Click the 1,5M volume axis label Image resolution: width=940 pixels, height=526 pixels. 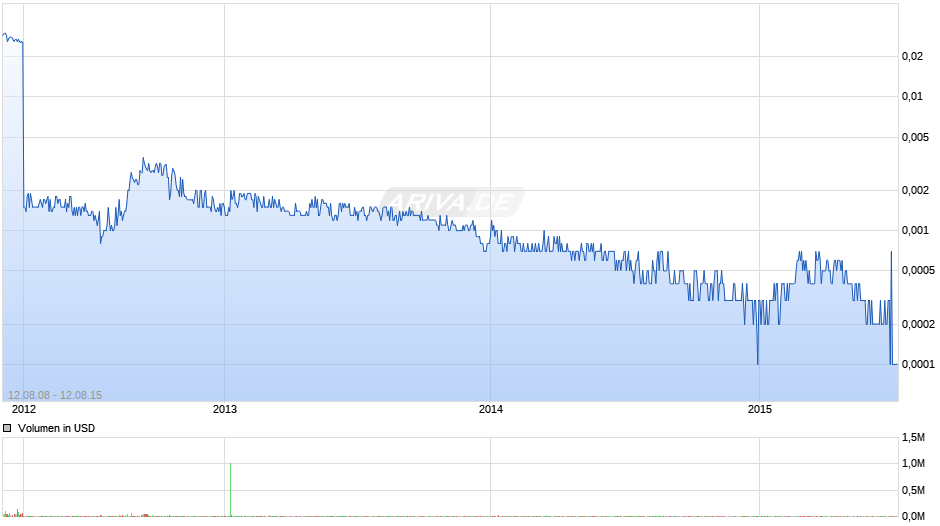[x=914, y=437]
